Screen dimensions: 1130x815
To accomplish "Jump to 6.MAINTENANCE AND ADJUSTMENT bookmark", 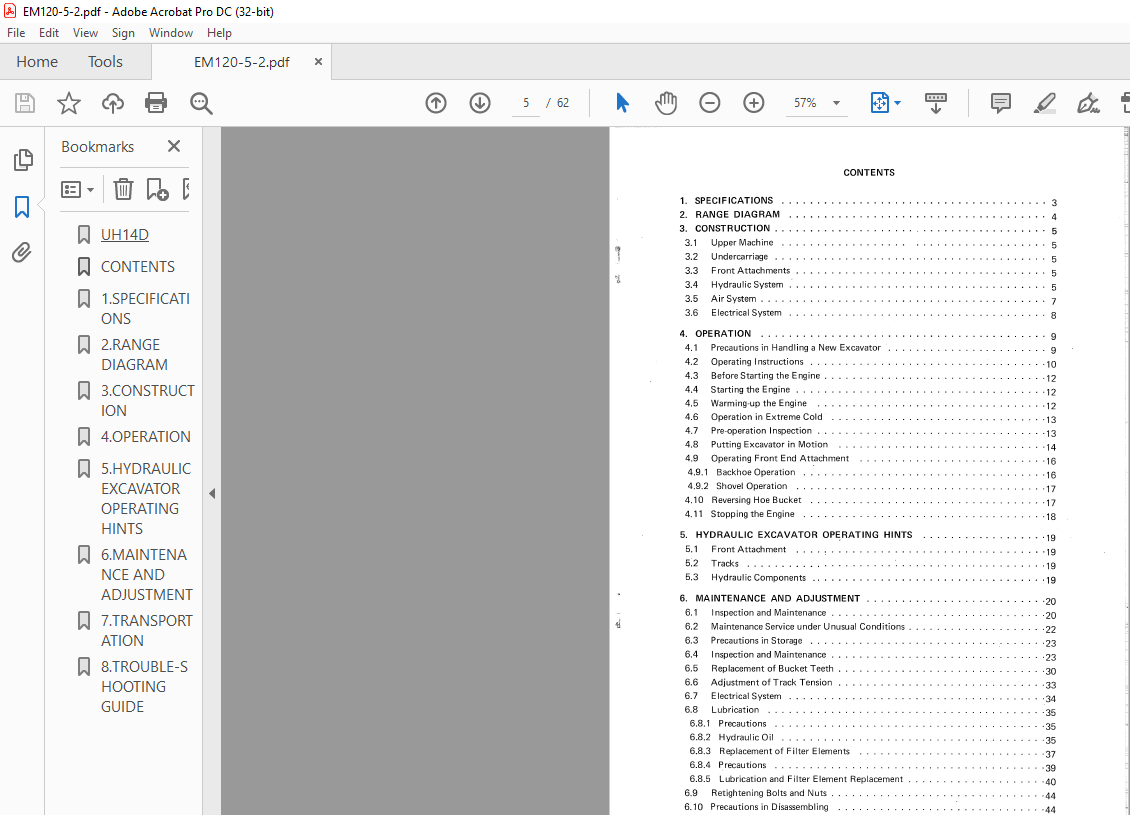I will (146, 574).
